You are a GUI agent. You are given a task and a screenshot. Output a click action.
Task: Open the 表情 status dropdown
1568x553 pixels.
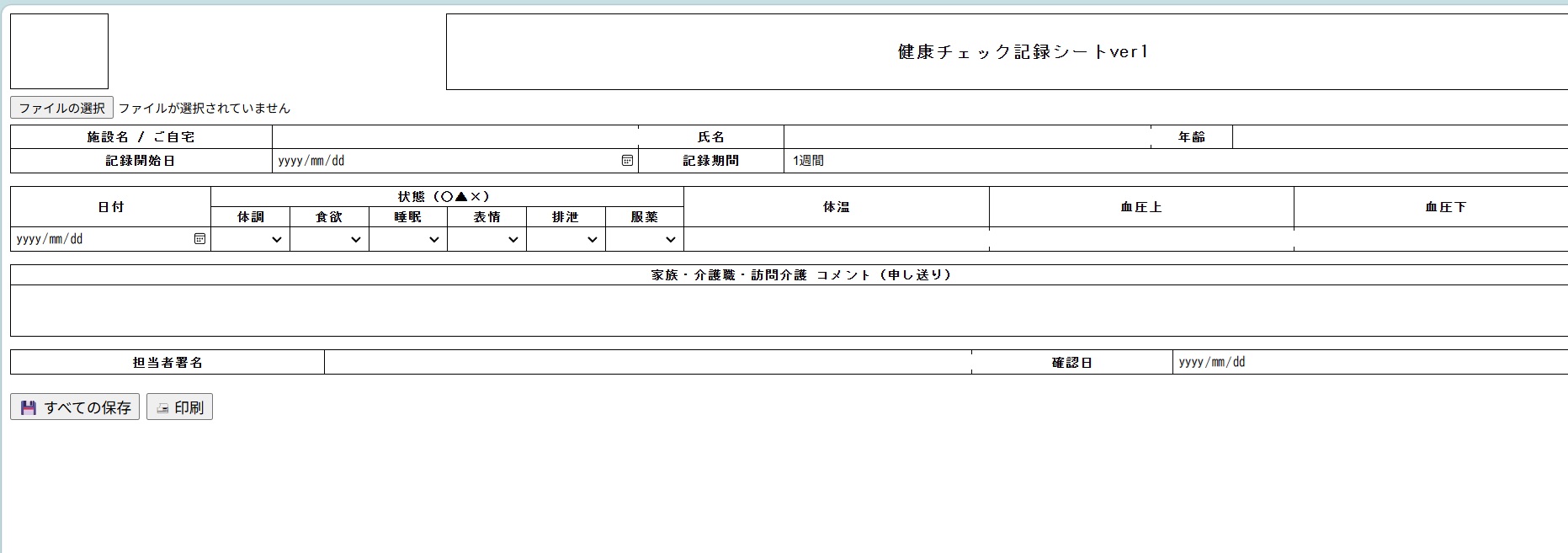(486, 240)
